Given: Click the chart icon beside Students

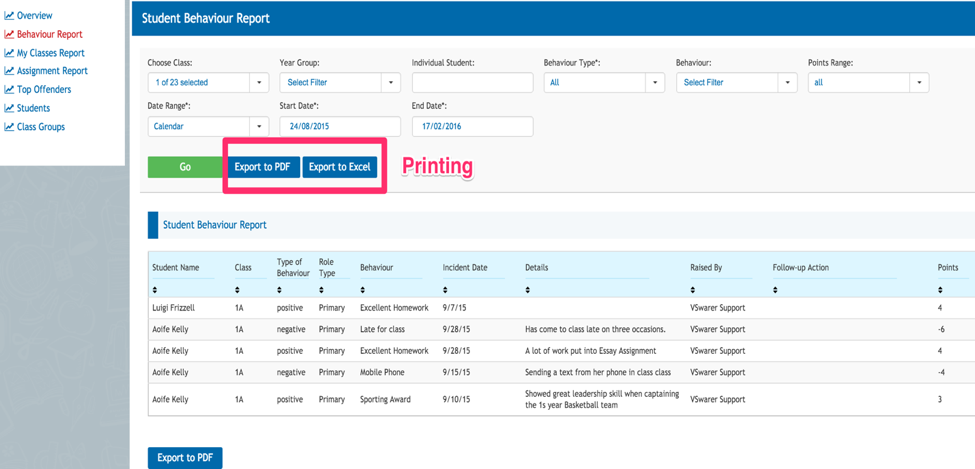Looking at the screenshot, I should pos(9,108).
